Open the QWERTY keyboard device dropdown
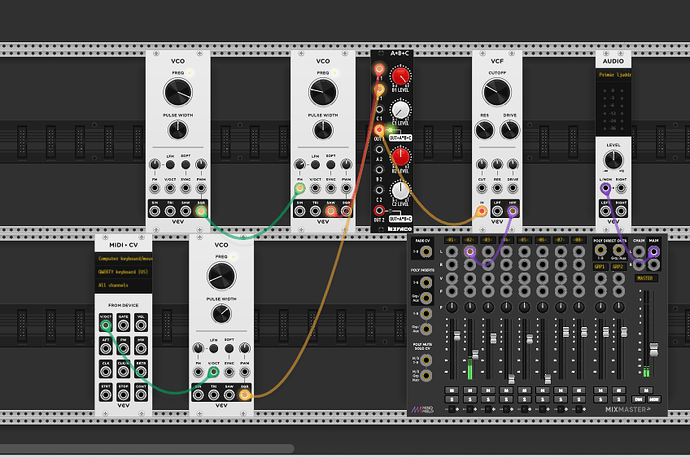 (122, 271)
